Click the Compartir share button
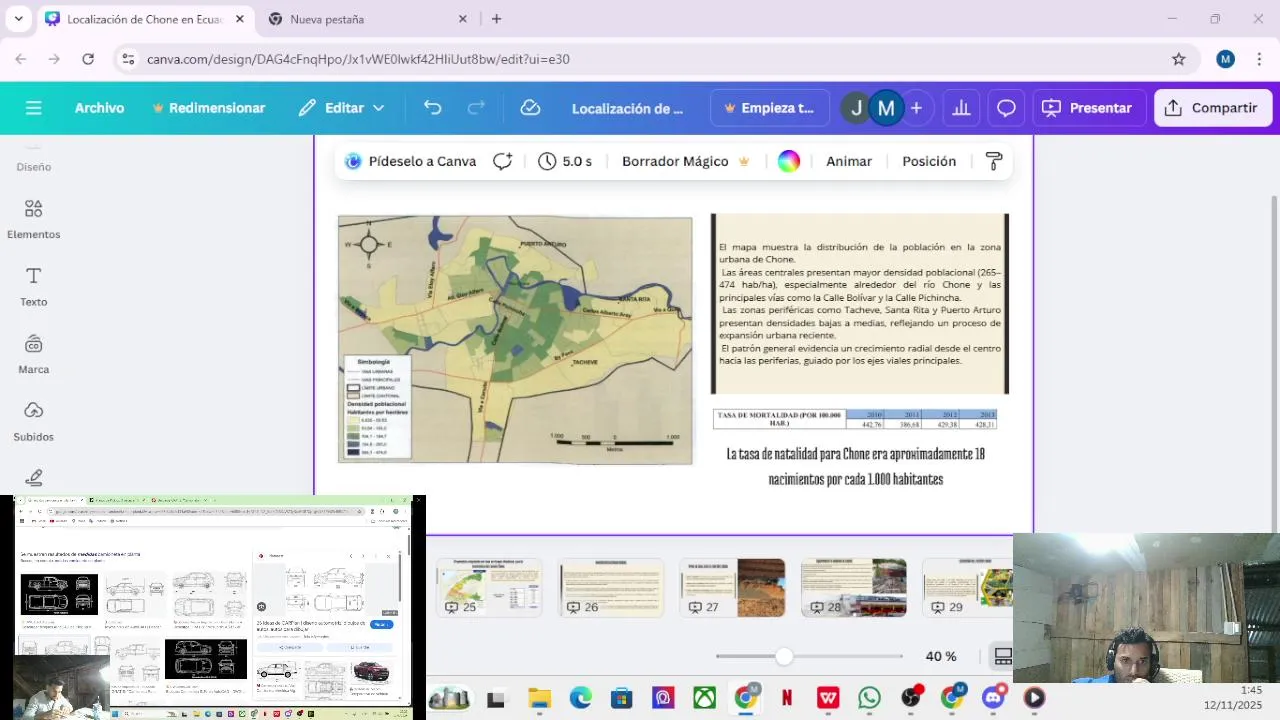Screen dimensions: 1280x720 coord(1212,108)
